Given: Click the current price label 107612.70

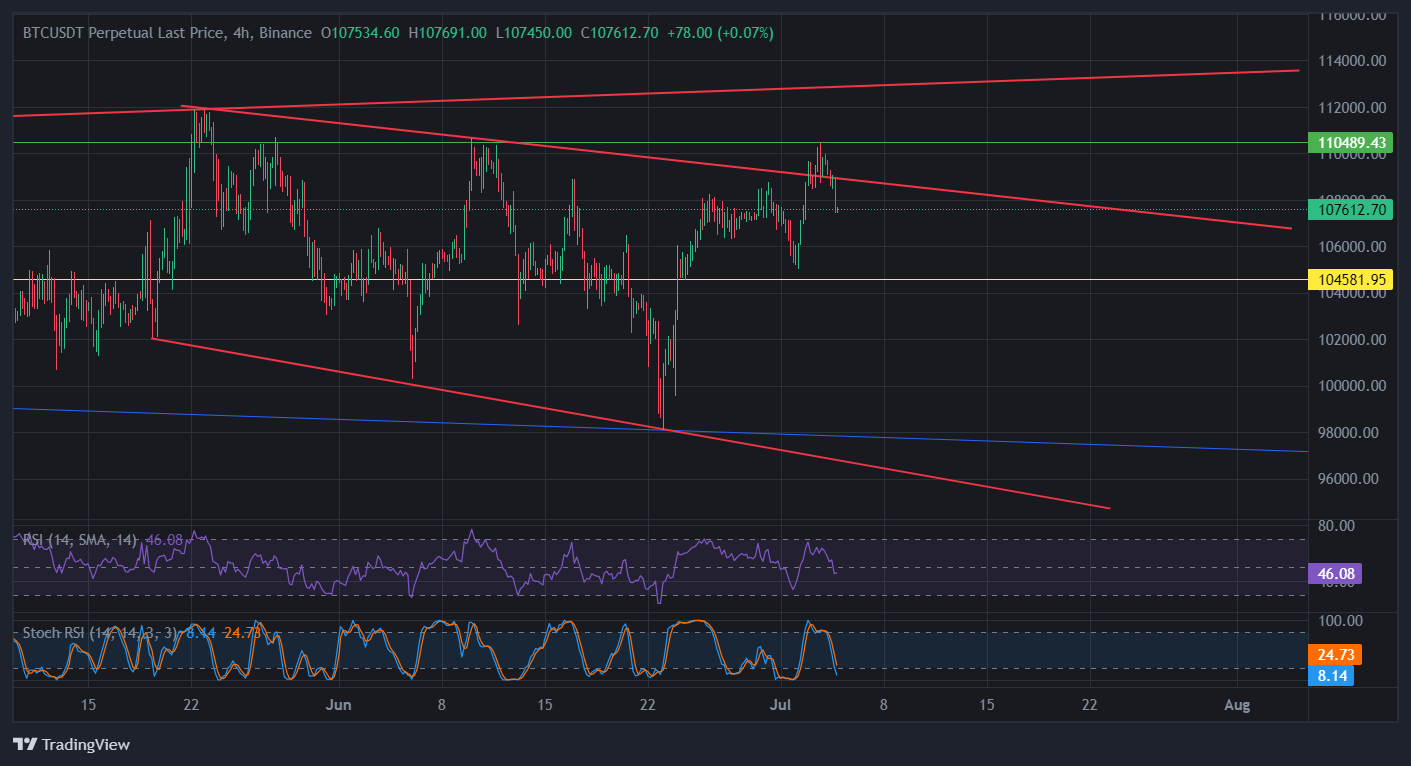Looking at the screenshot, I should click(x=1351, y=210).
